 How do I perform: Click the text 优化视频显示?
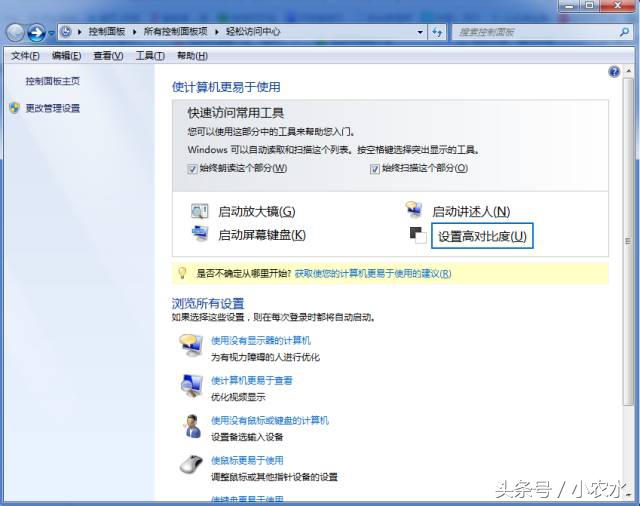point(238,397)
